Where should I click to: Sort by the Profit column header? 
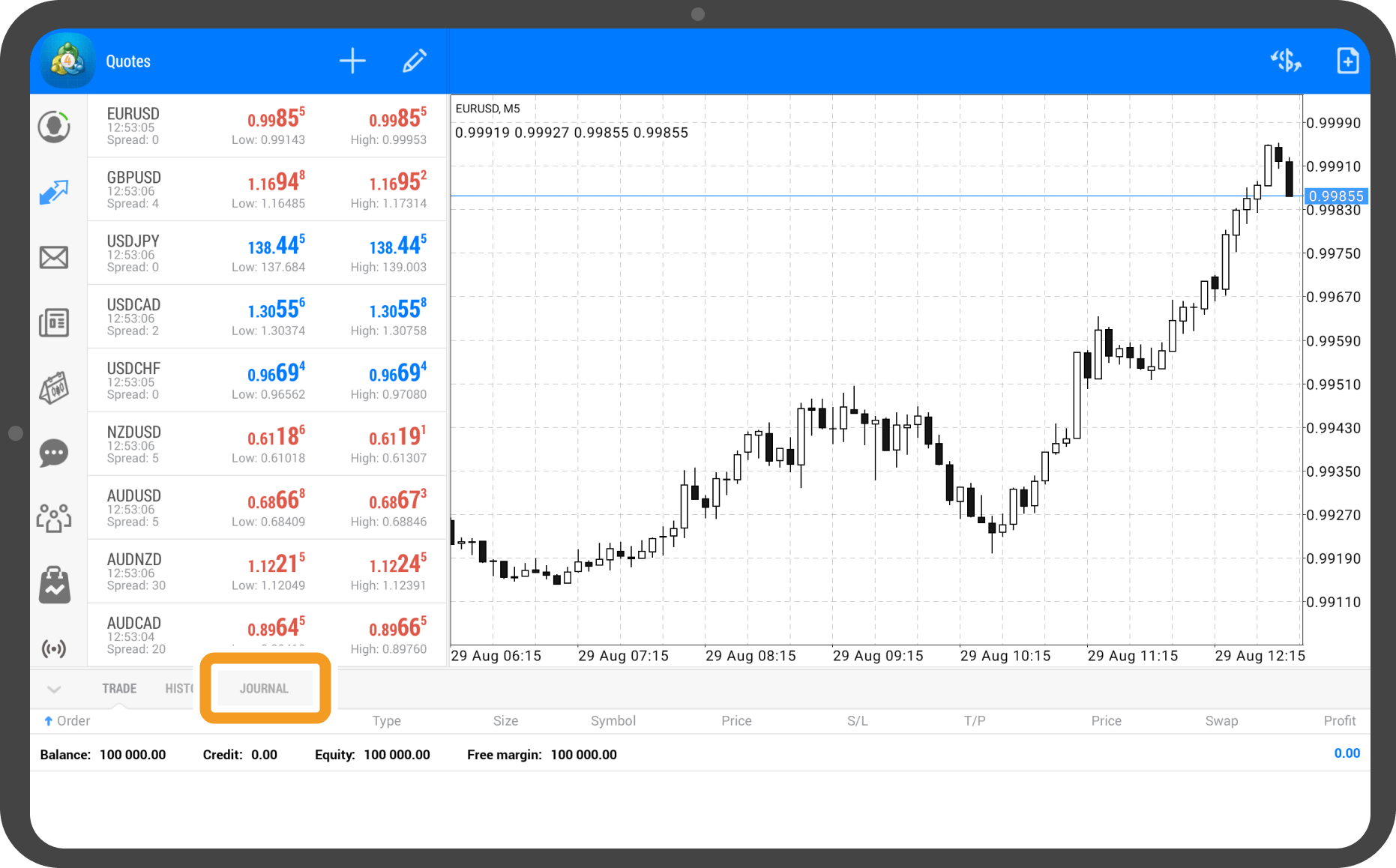(1339, 721)
